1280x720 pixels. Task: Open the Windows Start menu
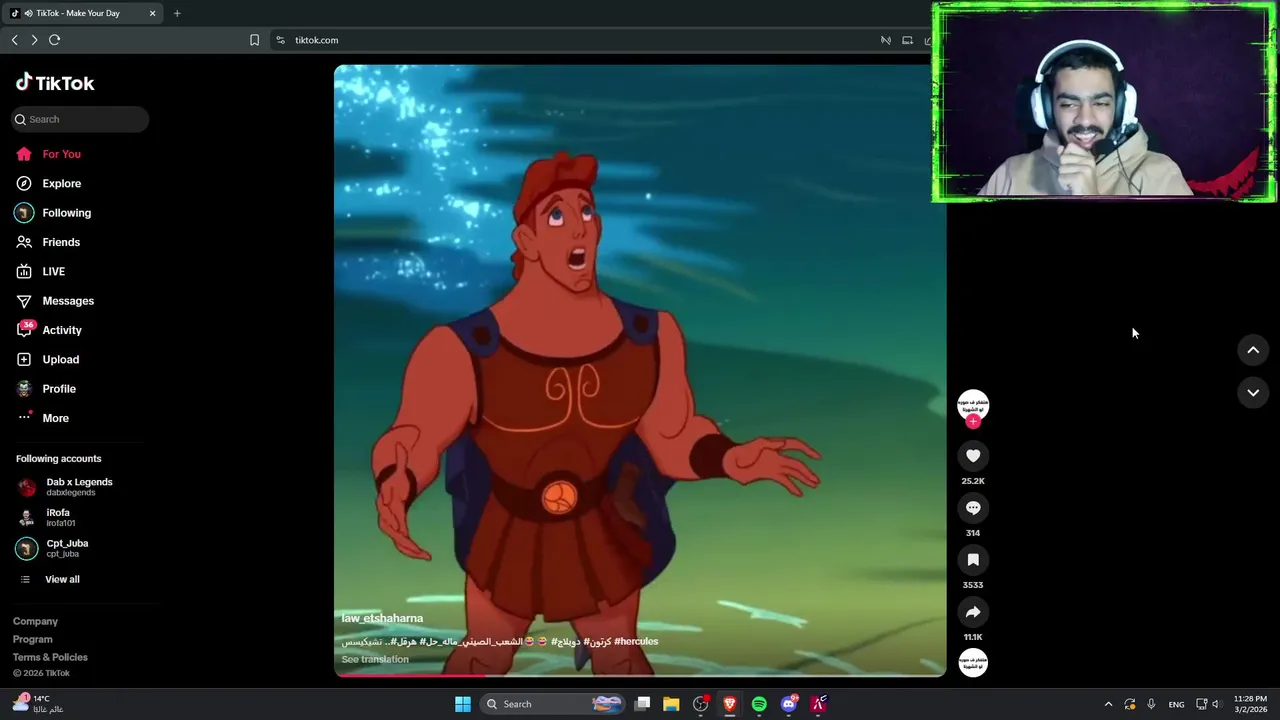click(x=462, y=704)
